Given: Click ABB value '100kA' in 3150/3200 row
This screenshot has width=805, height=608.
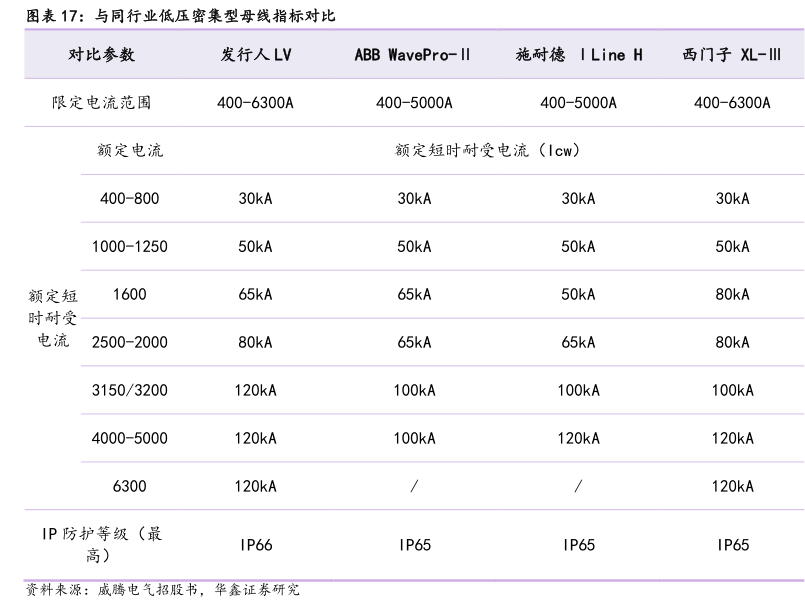Looking at the screenshot, I should (x=414, y=390).
